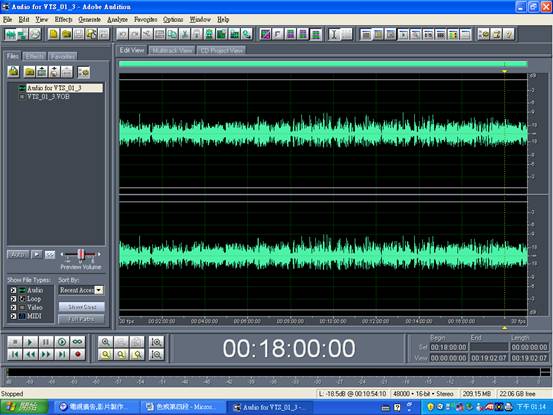
Task: Click the Windows Start button on the taskbar
Action: (24, 407)
